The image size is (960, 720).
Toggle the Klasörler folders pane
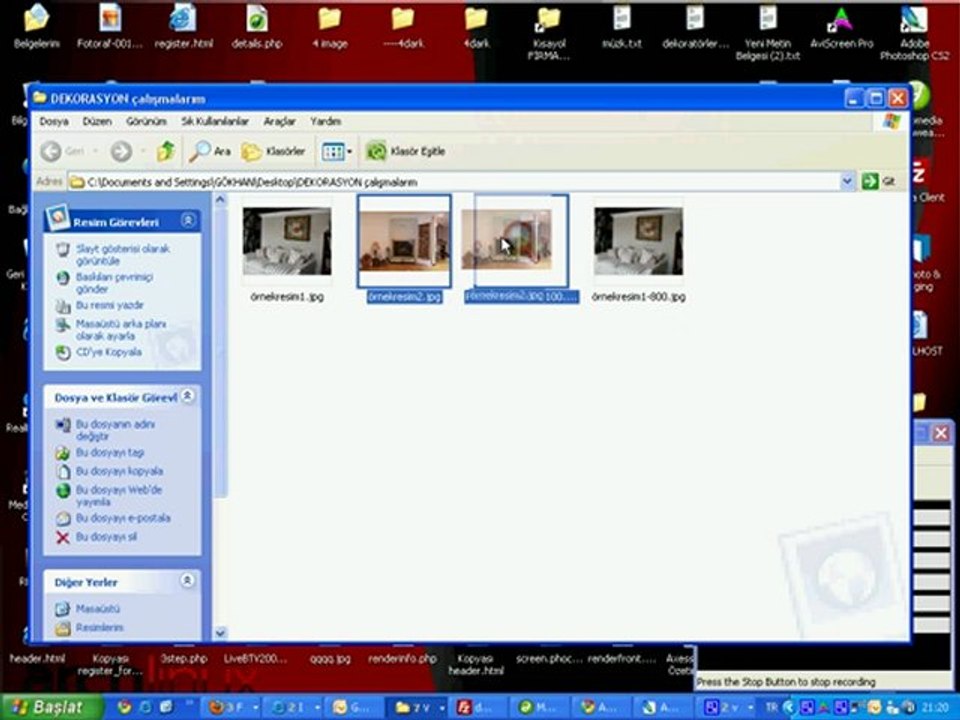[x=274, y=151]
